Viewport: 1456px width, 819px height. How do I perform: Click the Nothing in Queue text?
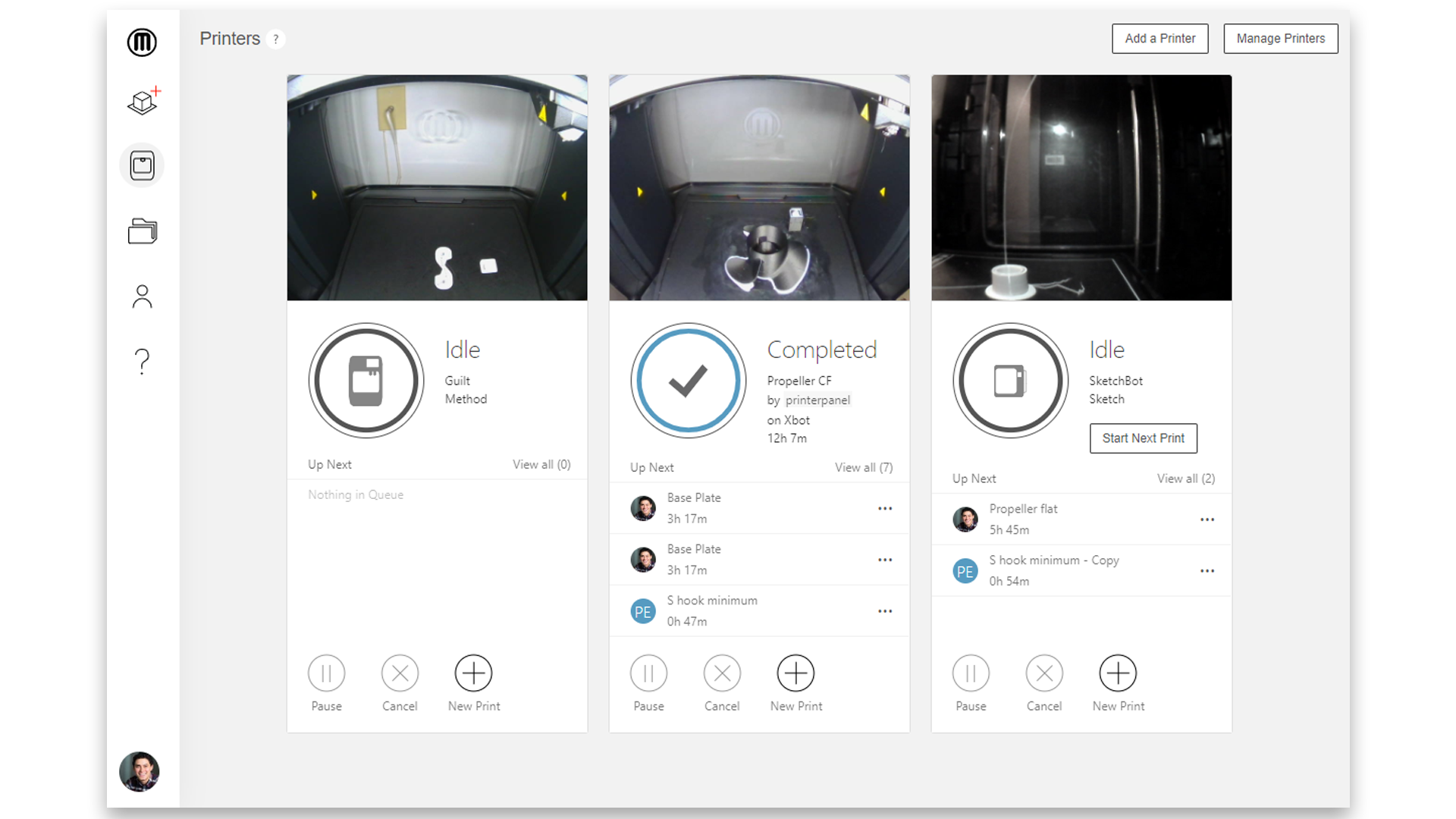[356, 494]
